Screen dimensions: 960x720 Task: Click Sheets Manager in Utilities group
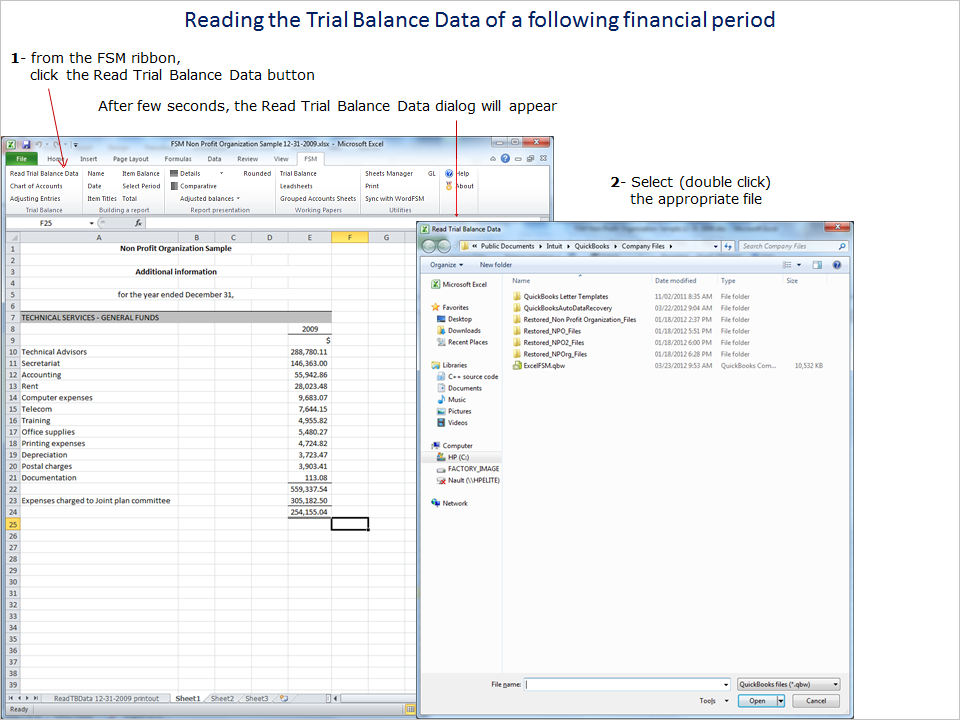pyautogui.click(x=389, y=174)
